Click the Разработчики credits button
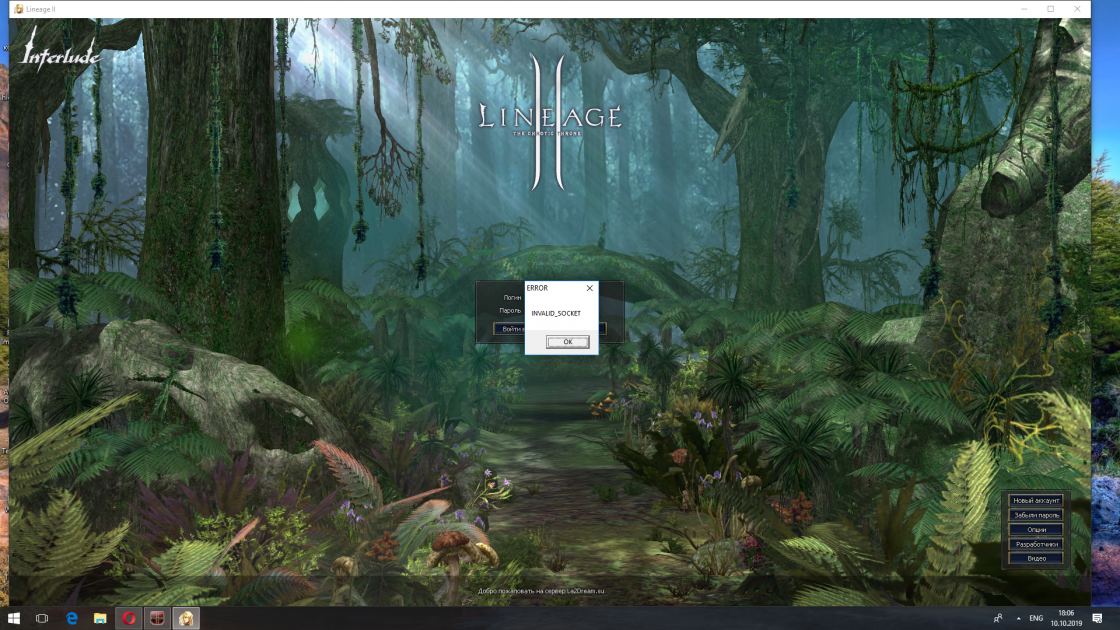 click(1036, 544)
